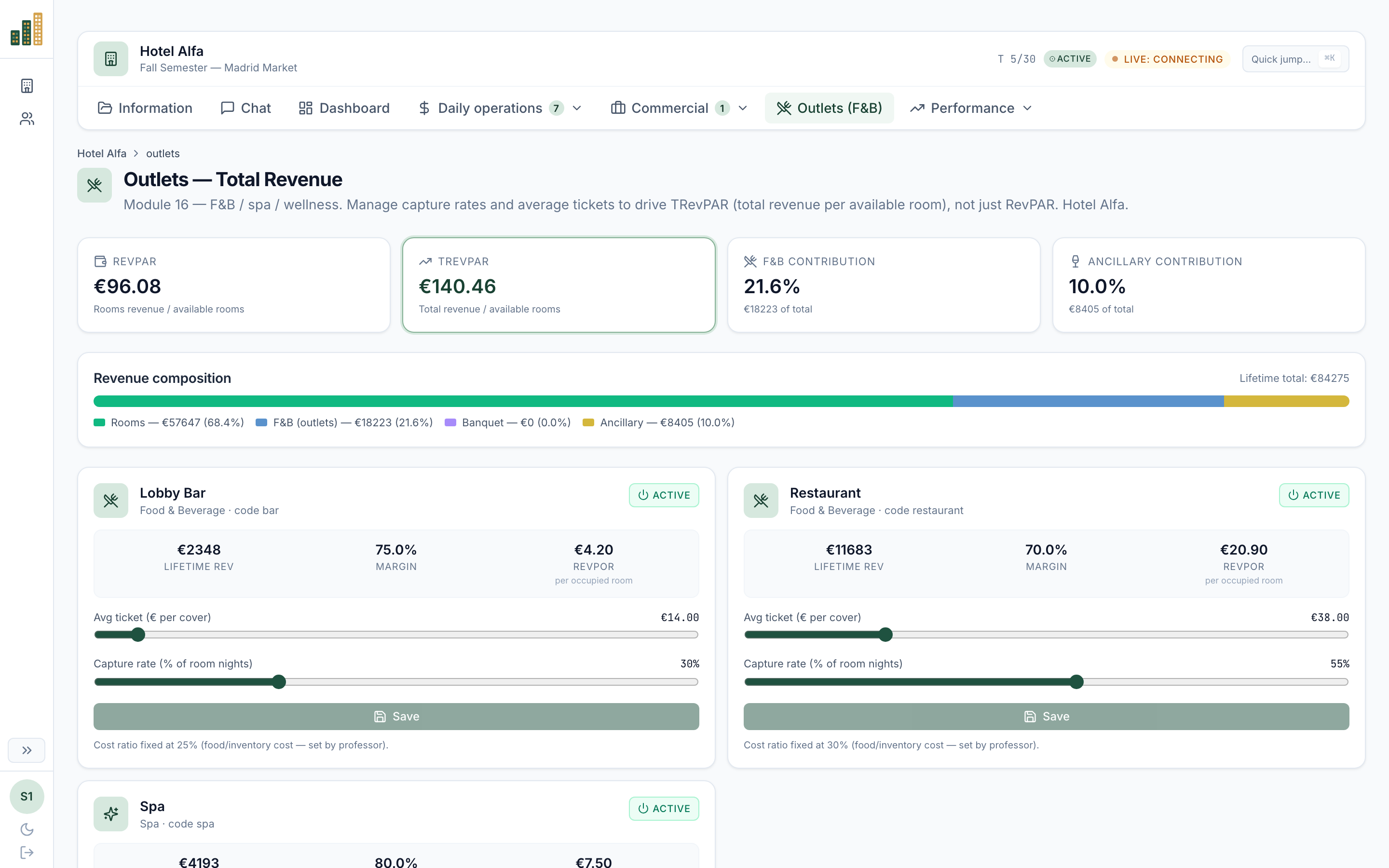Image resolution: width=1389 pixels, height=868 pixels.
Task: Select the Outlets (F&B) tab
Action: click(830, 108)
